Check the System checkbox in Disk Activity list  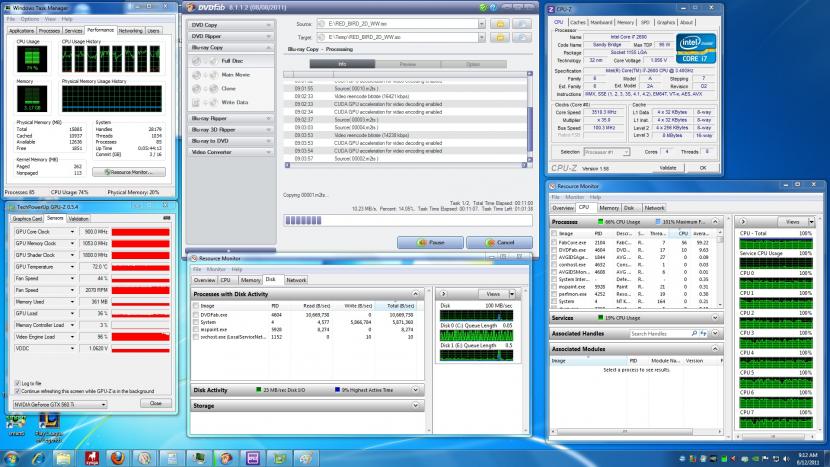[196, 322]
